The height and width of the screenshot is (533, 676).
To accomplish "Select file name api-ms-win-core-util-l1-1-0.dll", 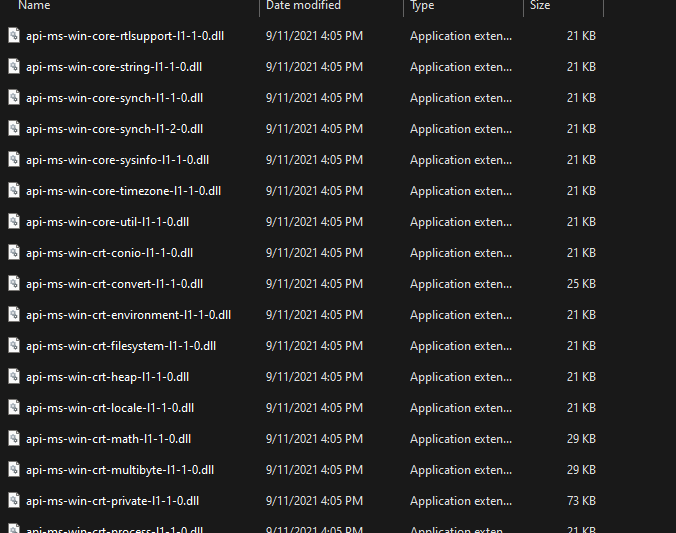I will point(107,222).
